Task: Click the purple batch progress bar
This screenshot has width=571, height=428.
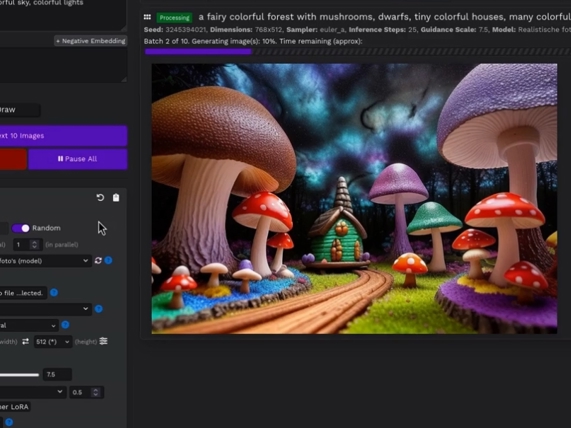Action: 198,52
